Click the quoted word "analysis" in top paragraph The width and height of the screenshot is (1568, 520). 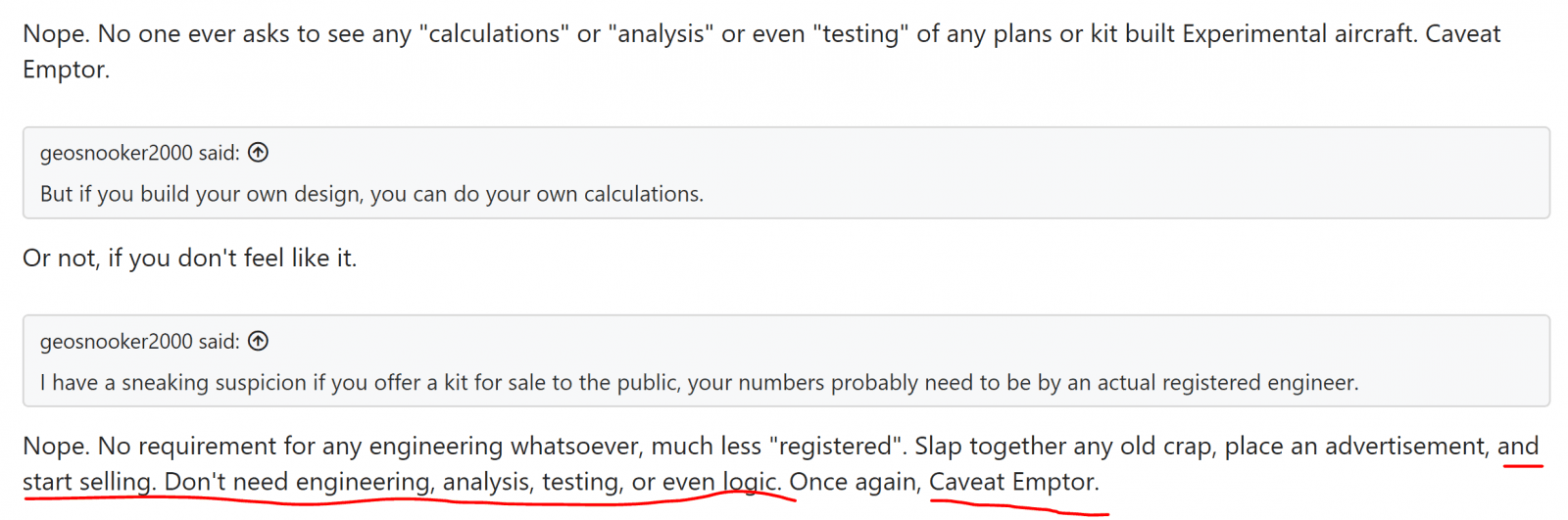click(x=659, y=34)
